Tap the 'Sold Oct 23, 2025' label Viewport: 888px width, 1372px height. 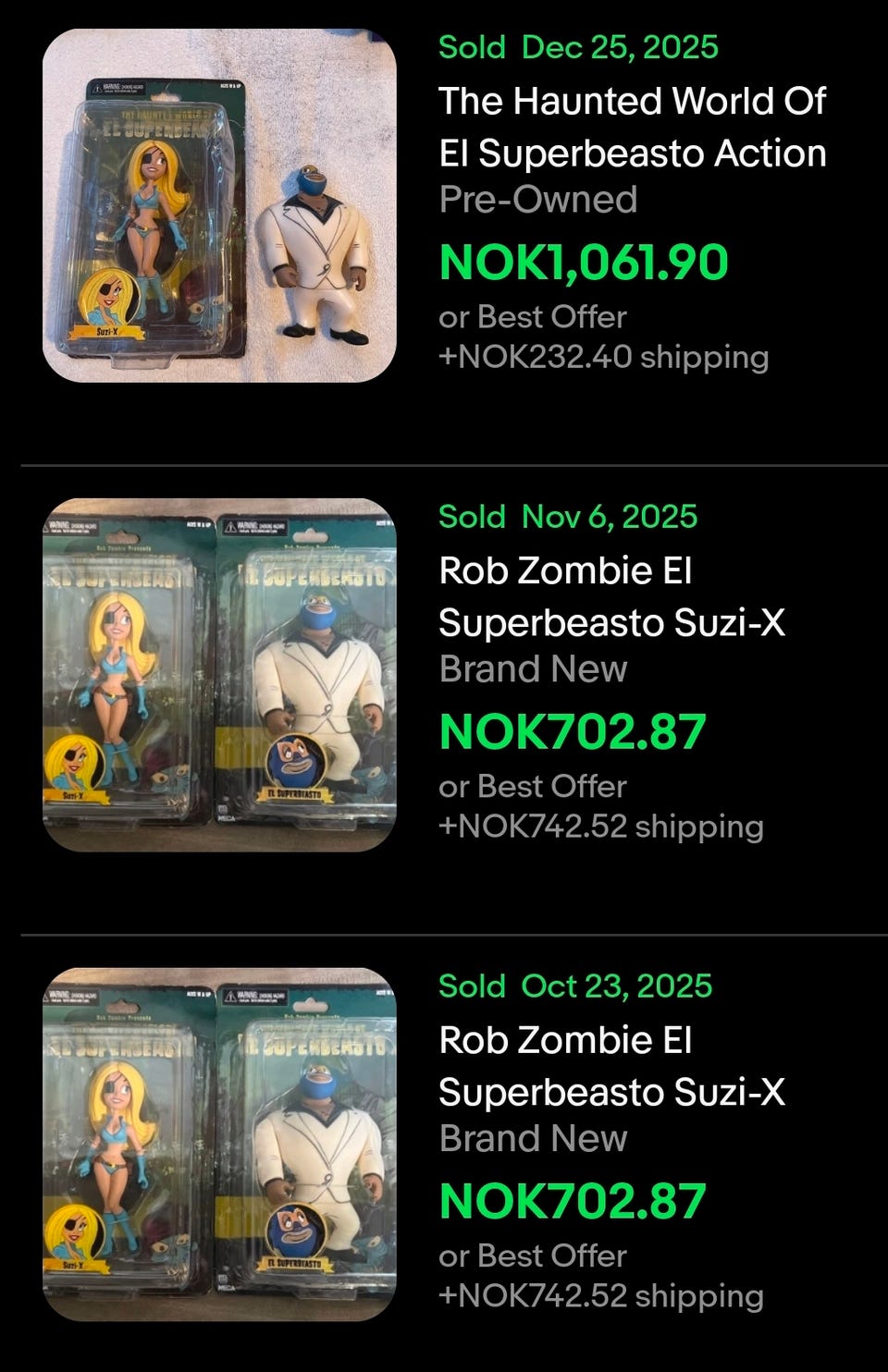point(575,986)
